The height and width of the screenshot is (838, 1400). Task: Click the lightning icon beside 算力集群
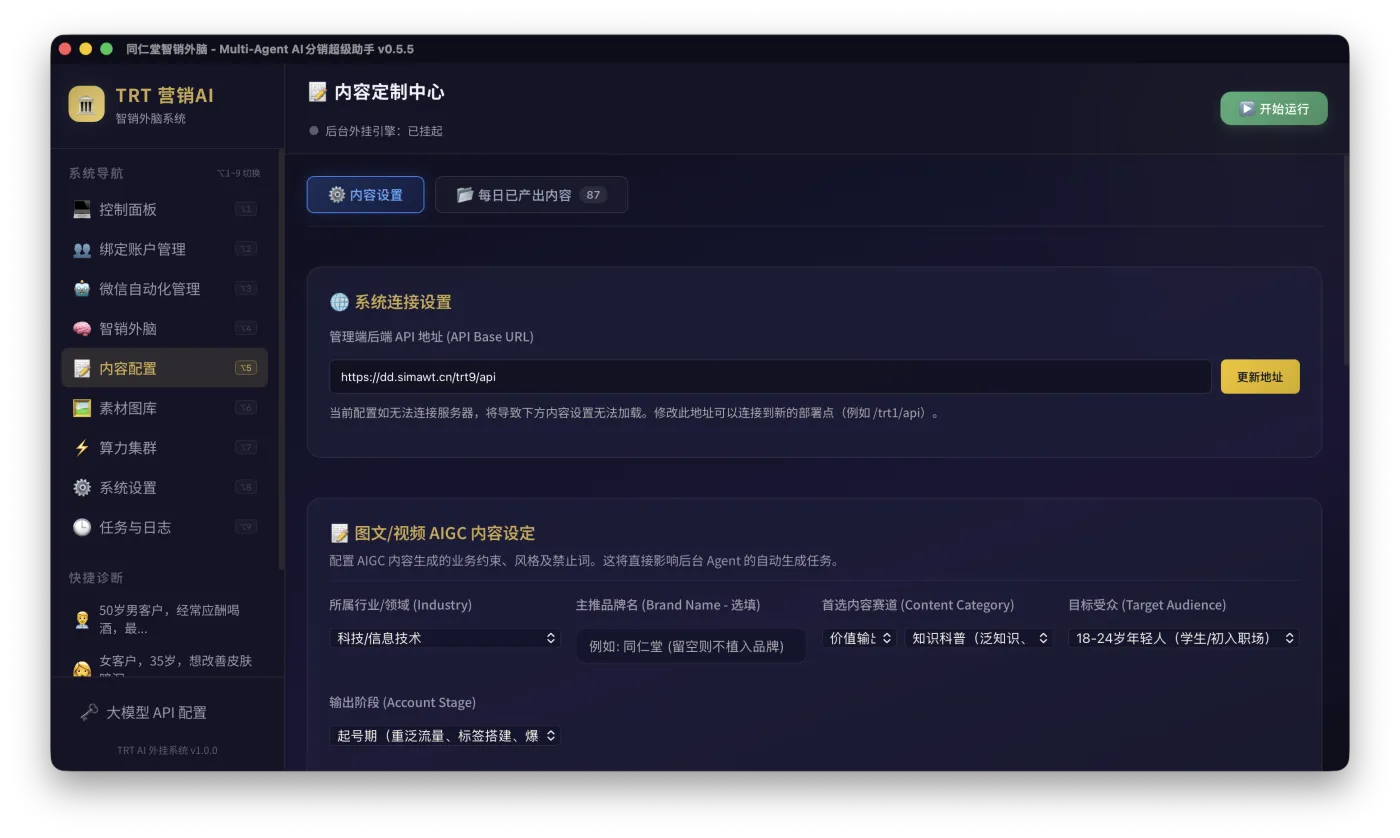82,448
